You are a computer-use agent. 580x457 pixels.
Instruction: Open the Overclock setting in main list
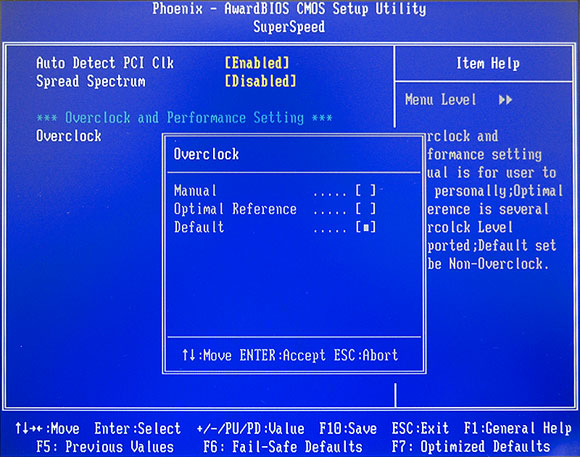tap(69, 136)
